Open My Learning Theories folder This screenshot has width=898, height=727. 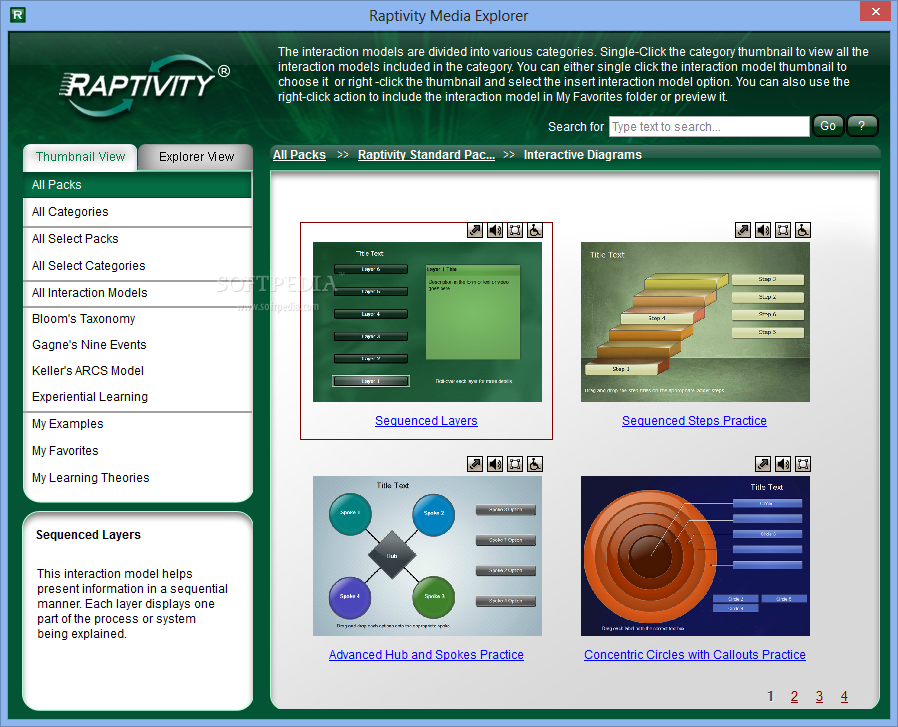[x=137, y=478]
